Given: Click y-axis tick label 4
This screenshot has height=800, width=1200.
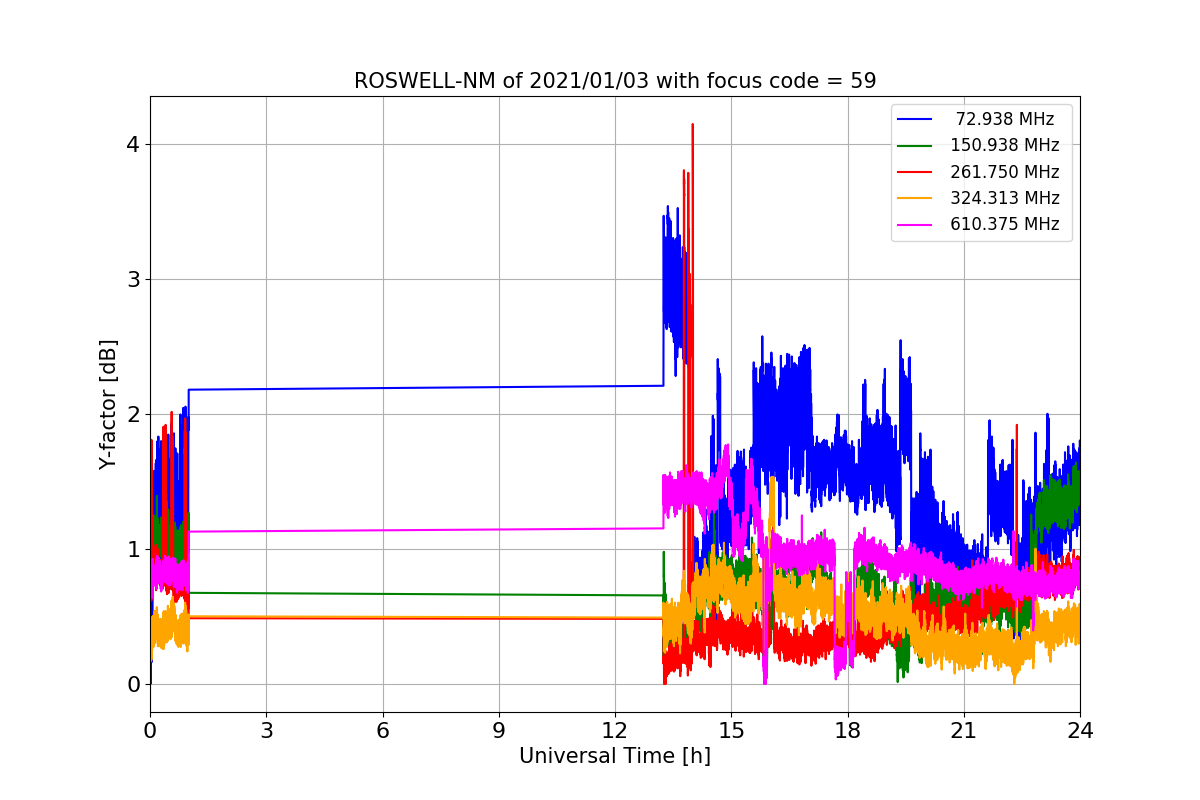Looking at the screenshot, I should tap(133, 144).
